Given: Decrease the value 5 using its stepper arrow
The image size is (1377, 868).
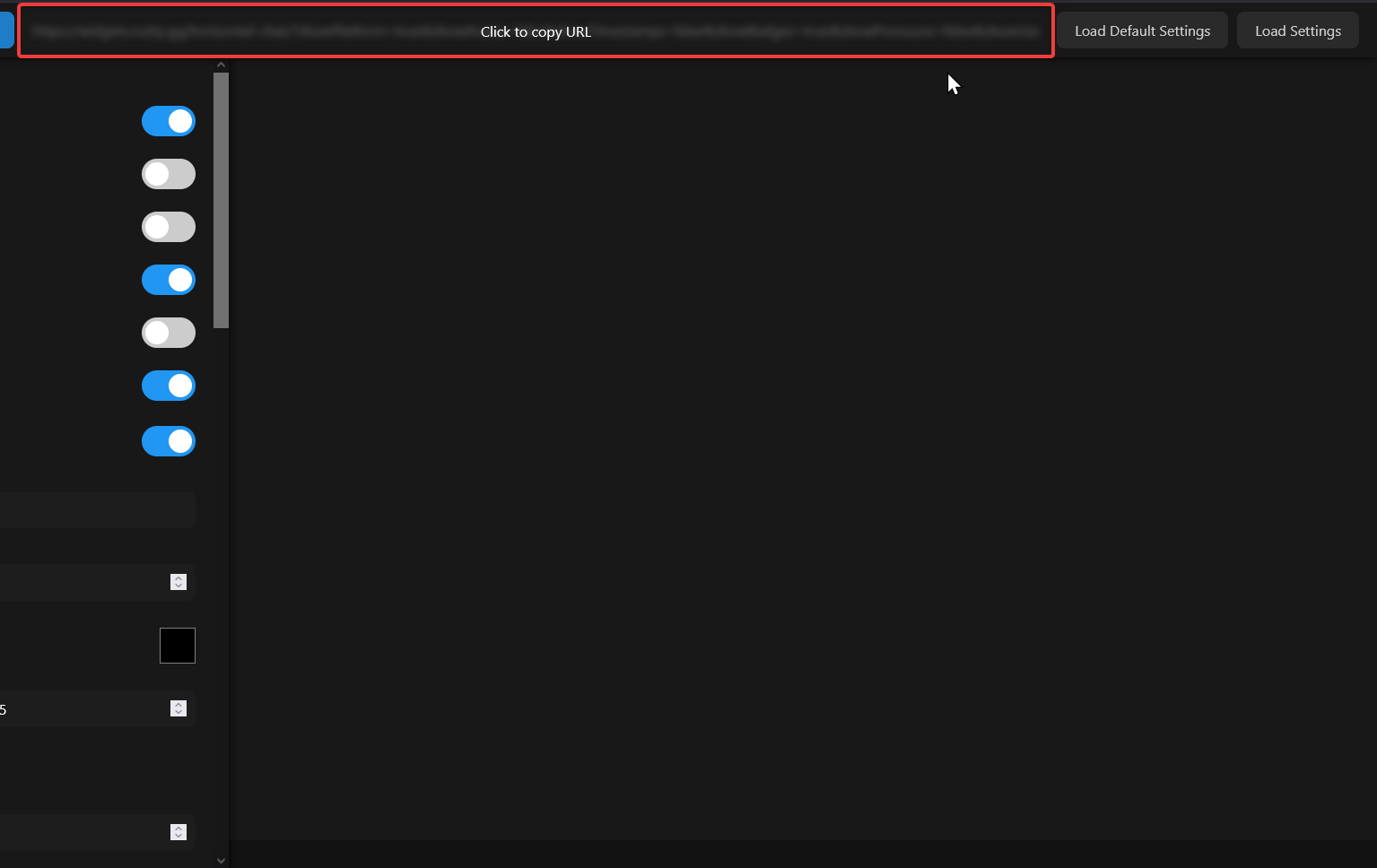Looking at the screenshot, I should point(179,712).
